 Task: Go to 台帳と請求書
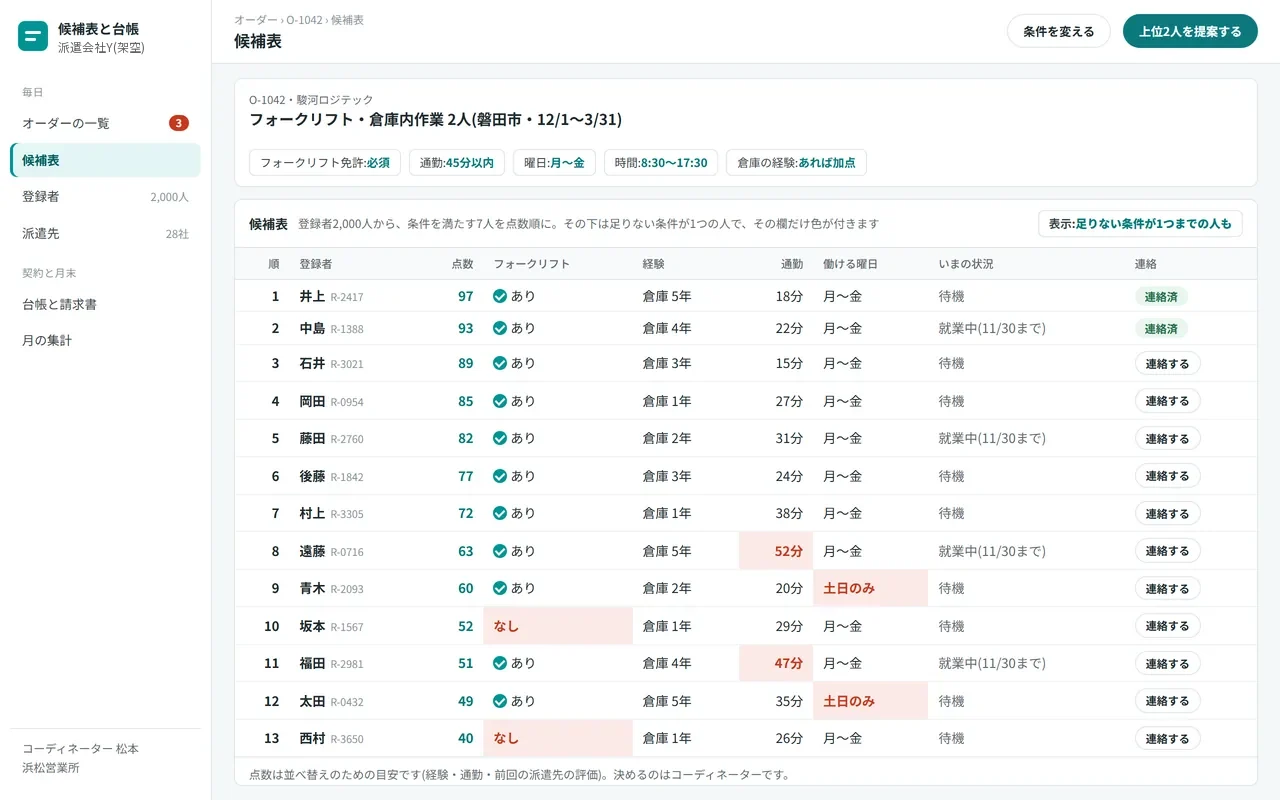click(x=105, y=304)
